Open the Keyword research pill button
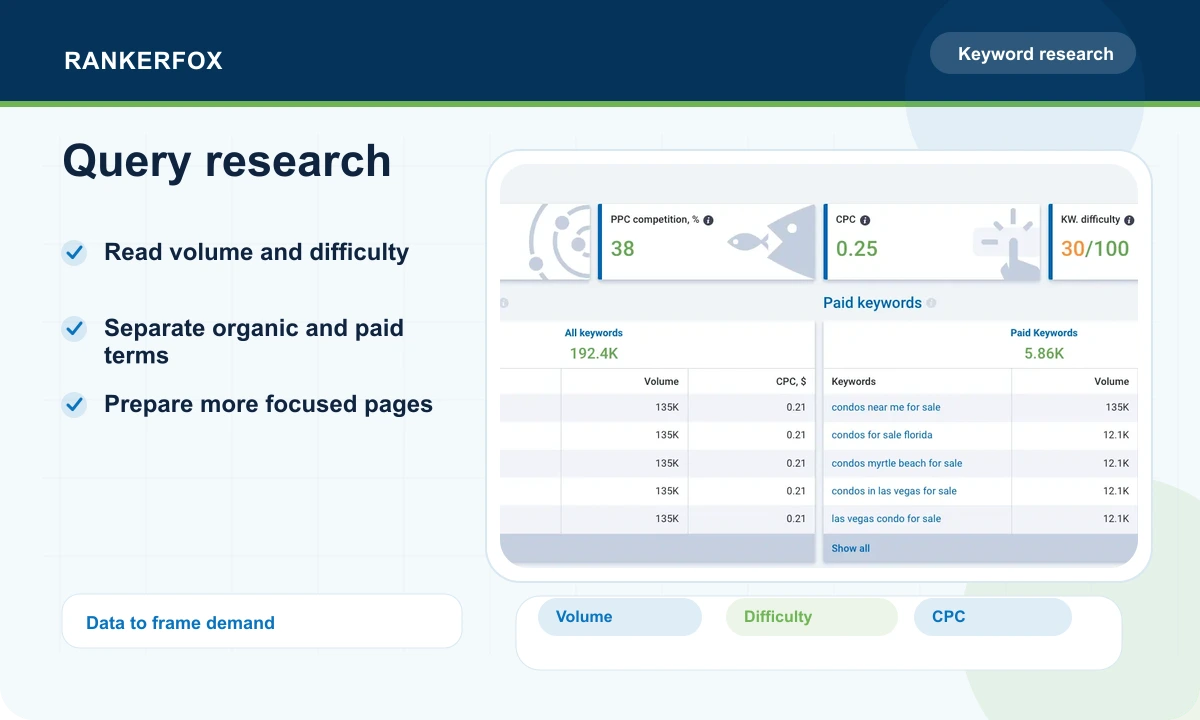The image size is (1200, 720). click(x=1033, y=54)
